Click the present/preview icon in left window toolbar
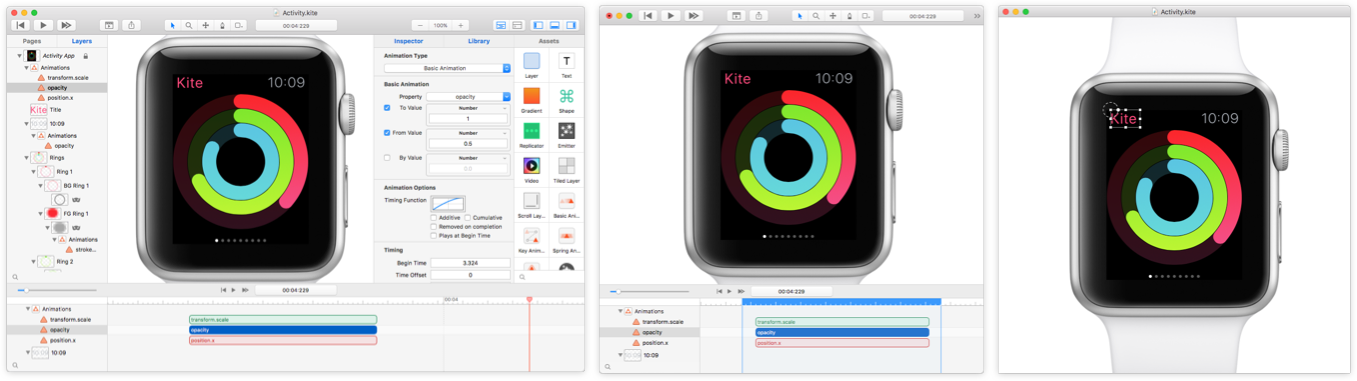This screenshot has width=1357, height=381. [109, 25]
